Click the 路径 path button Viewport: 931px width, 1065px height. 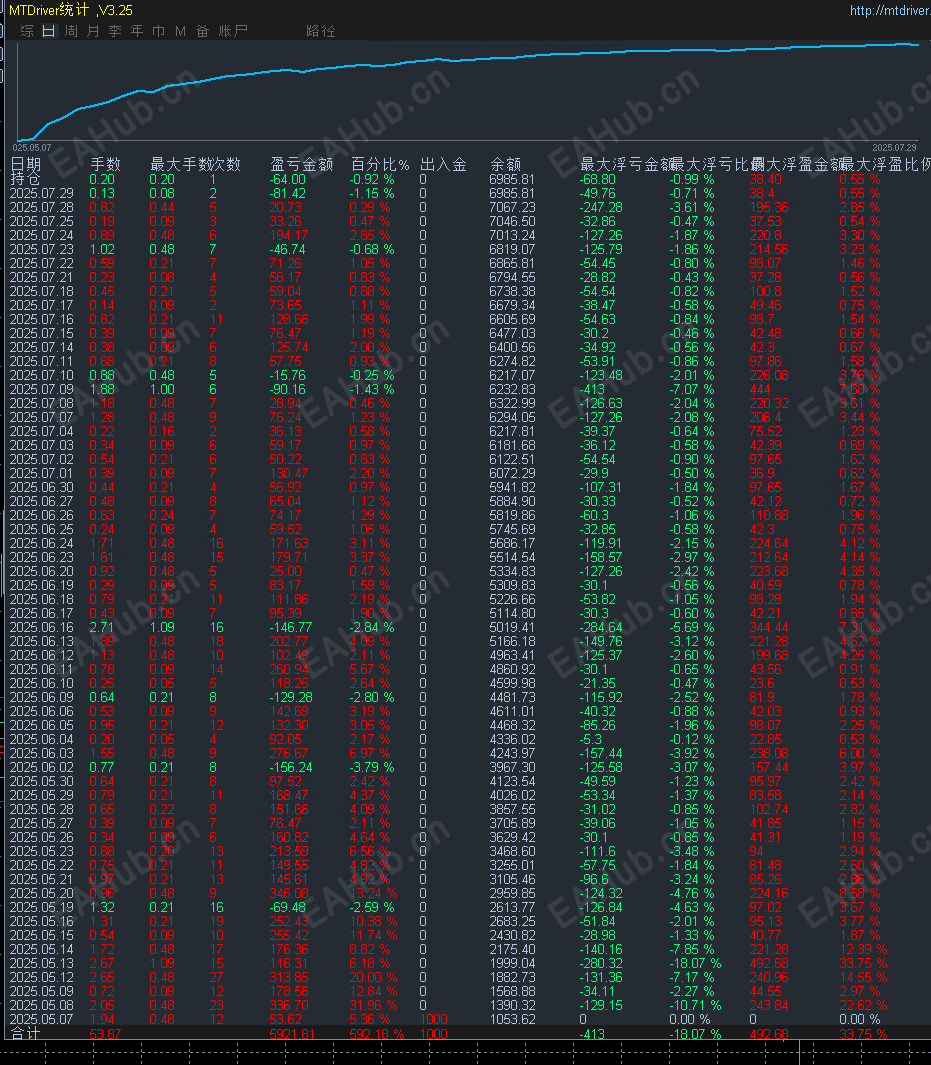(321, 31)
